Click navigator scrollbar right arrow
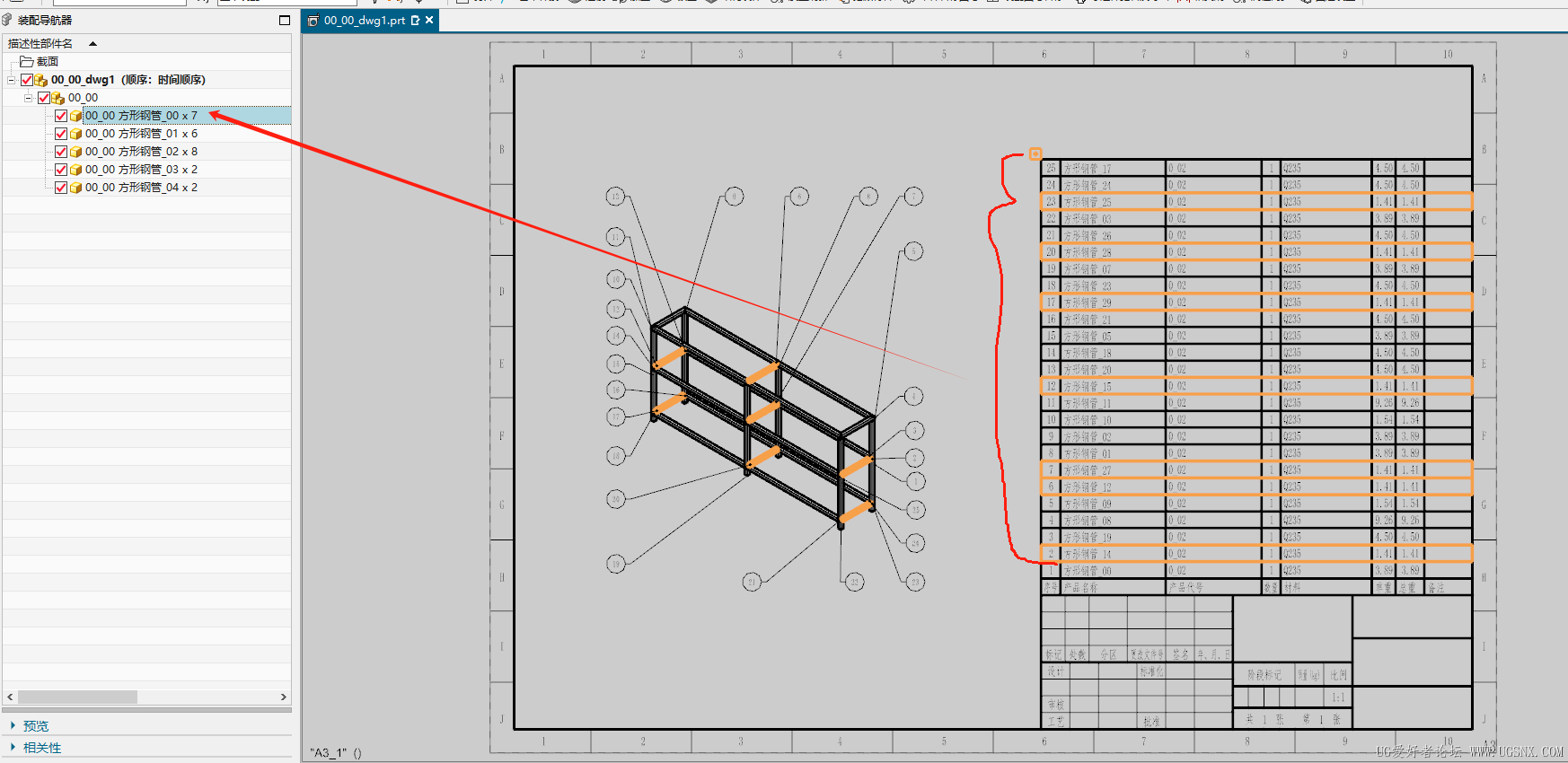1568x763 pixels. point(284,697)
